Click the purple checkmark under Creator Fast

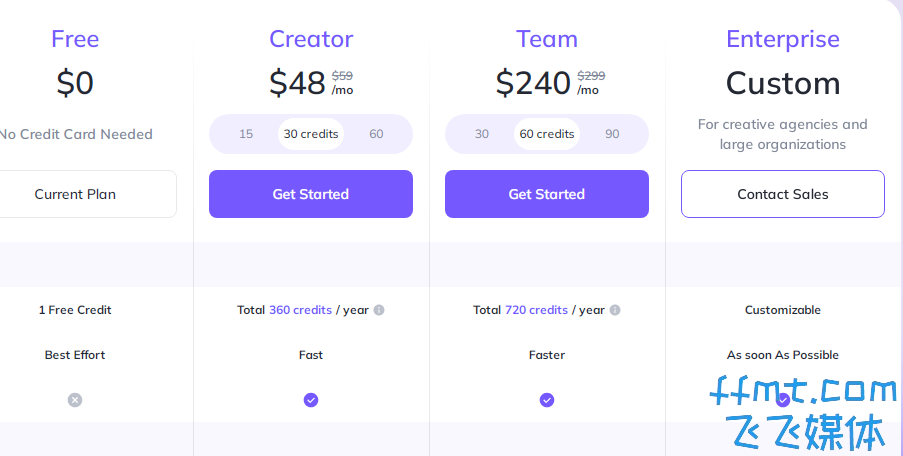click(311, 400)
